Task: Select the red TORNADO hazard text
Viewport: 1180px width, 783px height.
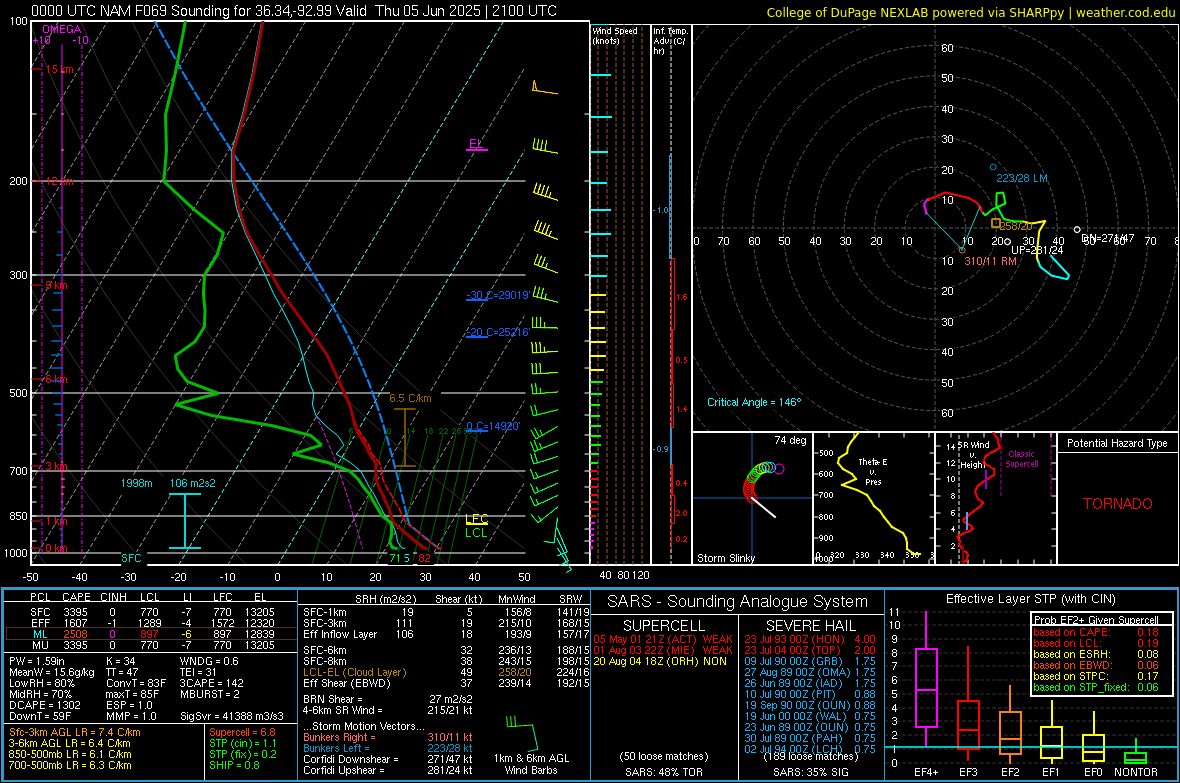Action: 1118,504
